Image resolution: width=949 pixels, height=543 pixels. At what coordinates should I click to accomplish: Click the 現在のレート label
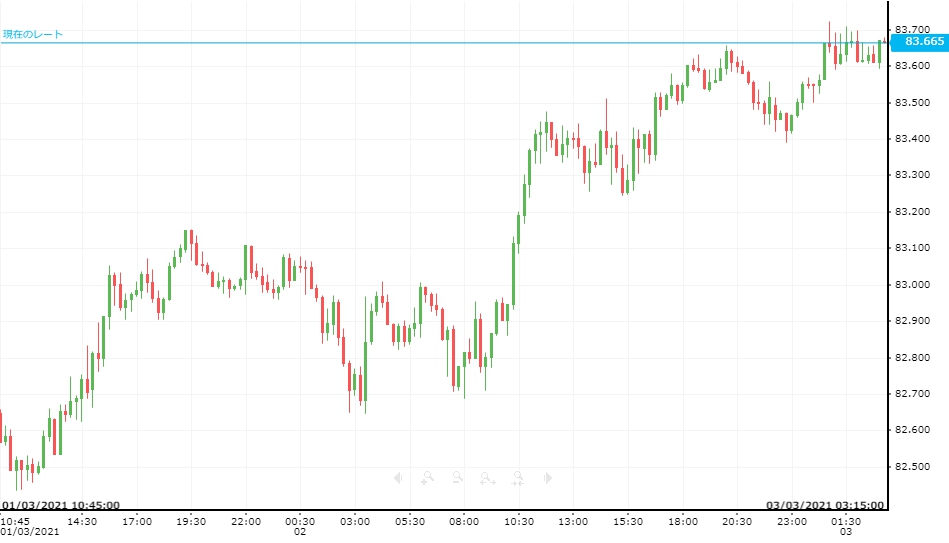(33, 35)
